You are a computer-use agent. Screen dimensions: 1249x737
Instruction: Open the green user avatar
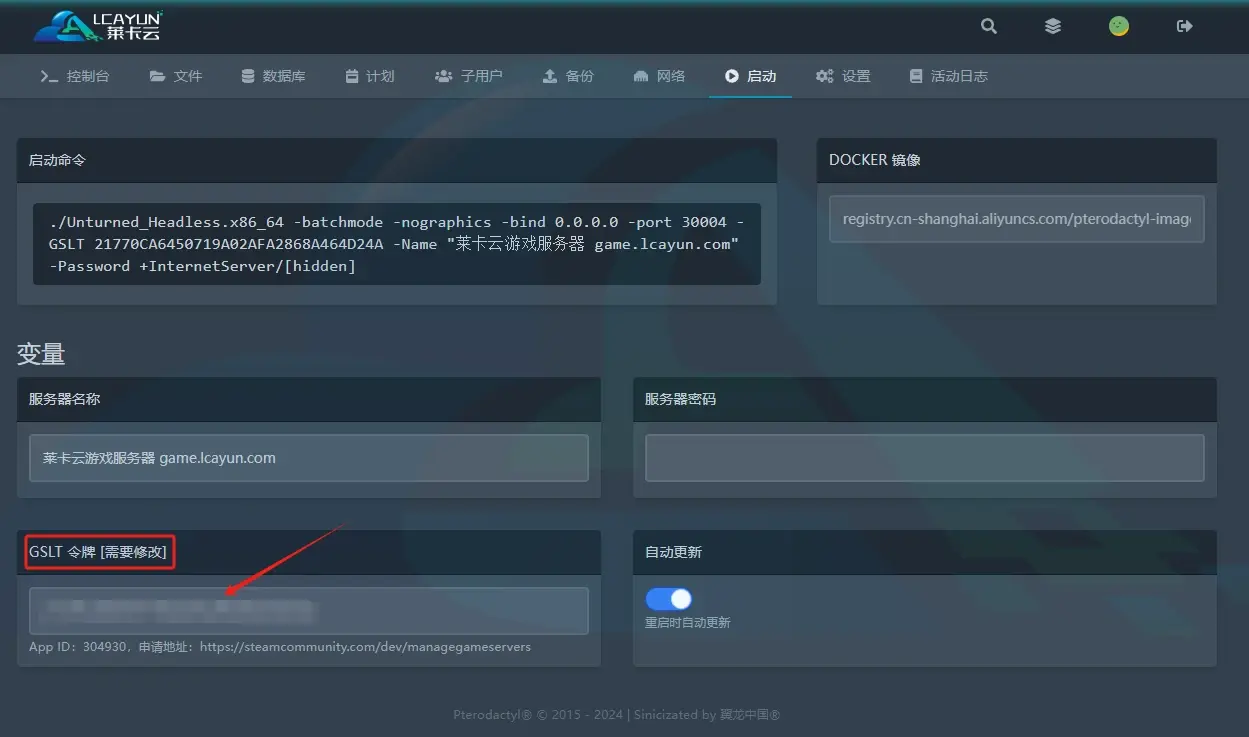click(1119, 26)
